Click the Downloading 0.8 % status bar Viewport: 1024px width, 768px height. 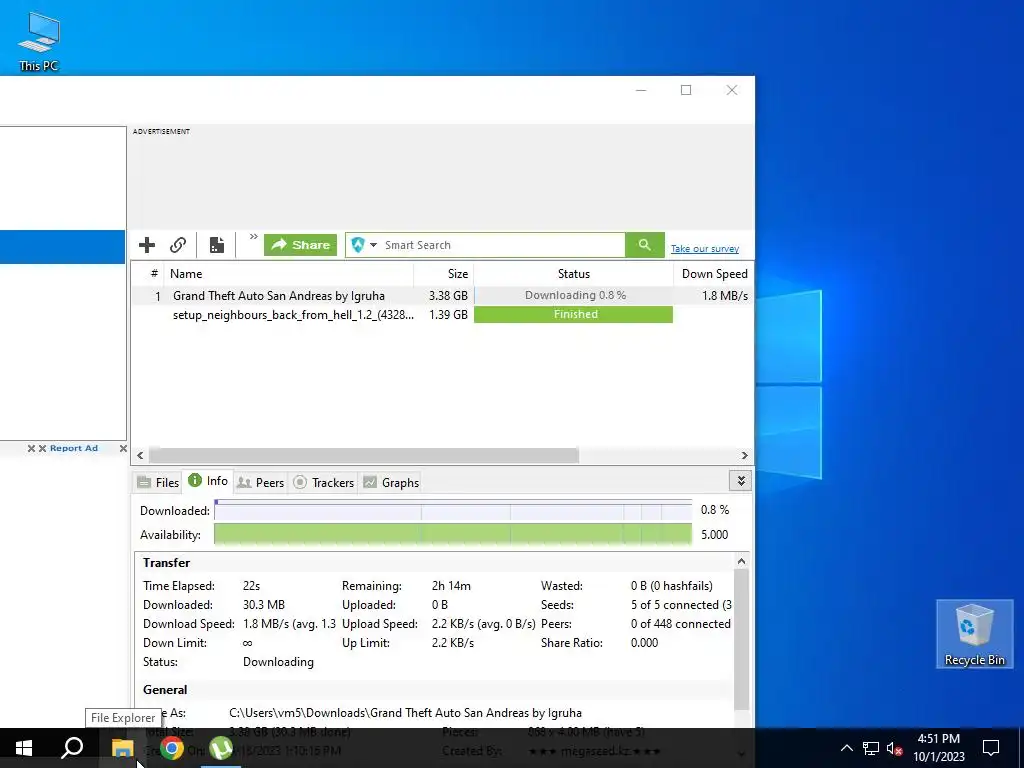573,295
